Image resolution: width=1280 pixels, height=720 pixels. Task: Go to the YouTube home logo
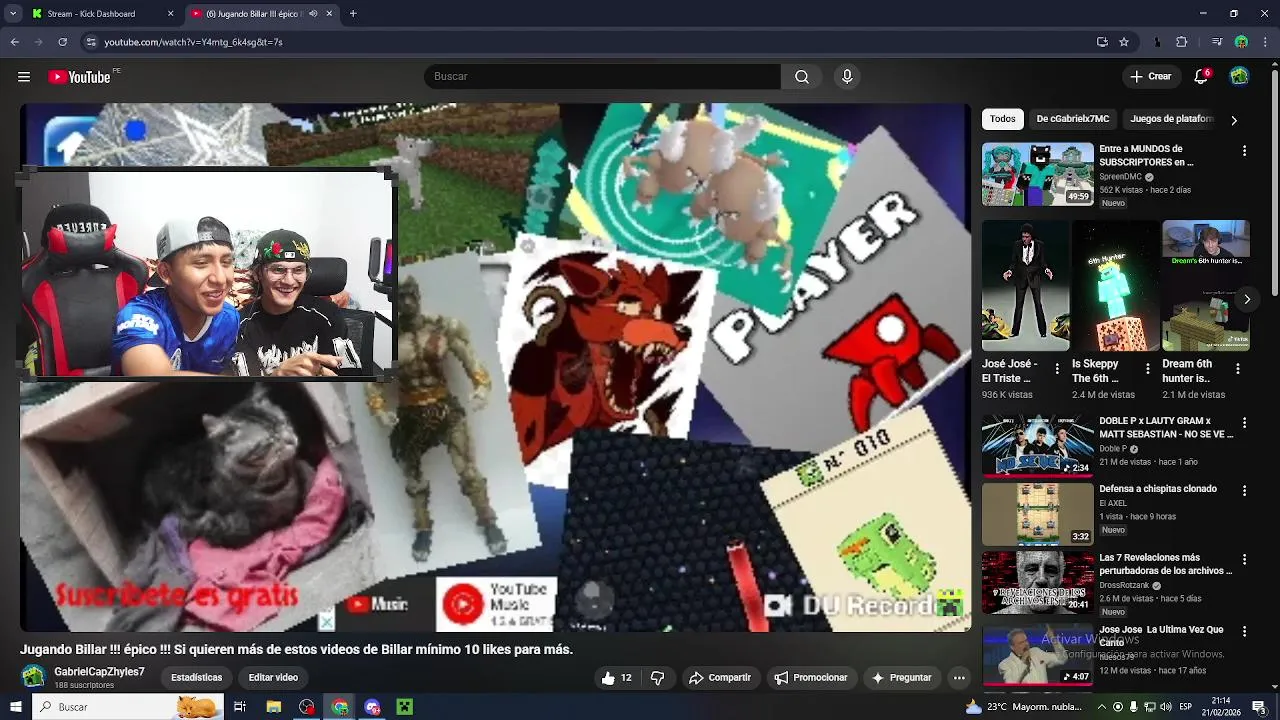(79, 77)
